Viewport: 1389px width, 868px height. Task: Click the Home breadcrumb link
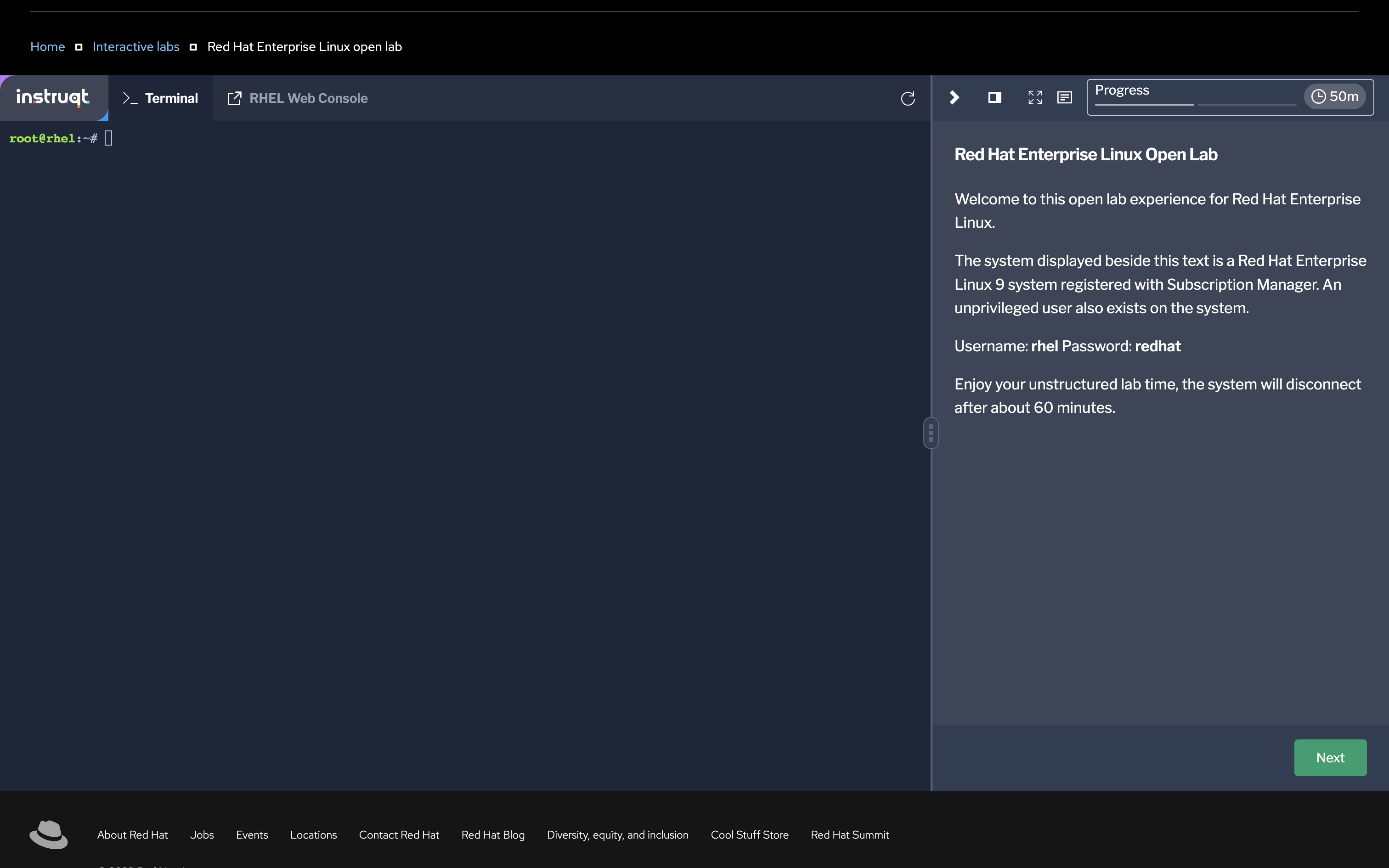click(x=47, y=46)
